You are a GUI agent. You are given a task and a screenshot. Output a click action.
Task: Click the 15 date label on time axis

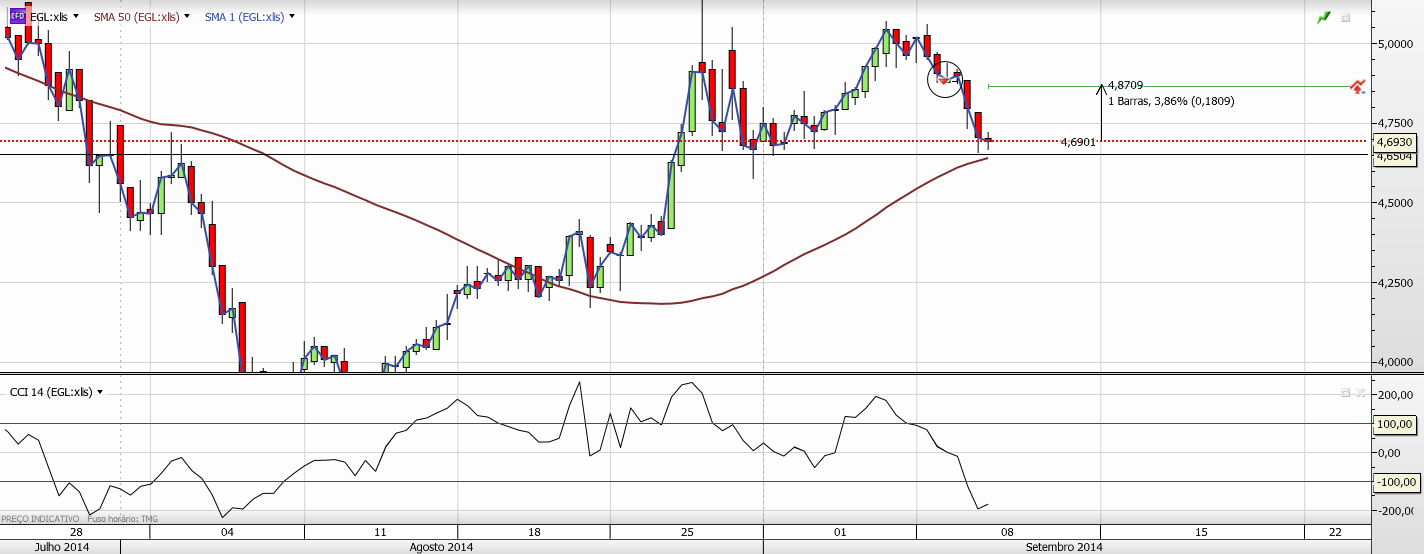click(1201, 532)
